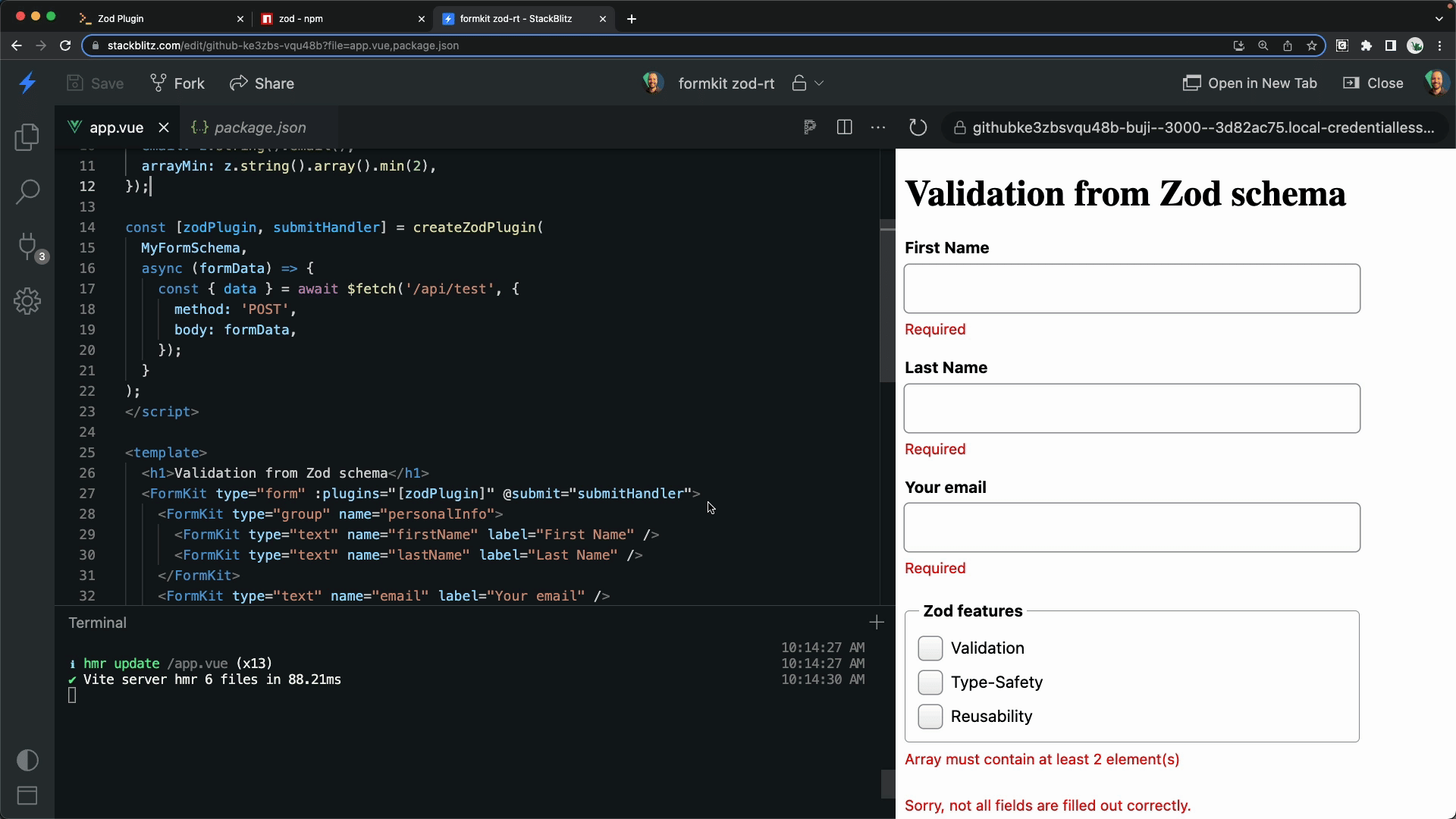Image resolution: width=1456 pixels, height=819 pixels.
Task: Open the Files explorer sidebar icon
Action: click(x=27, y=136)
